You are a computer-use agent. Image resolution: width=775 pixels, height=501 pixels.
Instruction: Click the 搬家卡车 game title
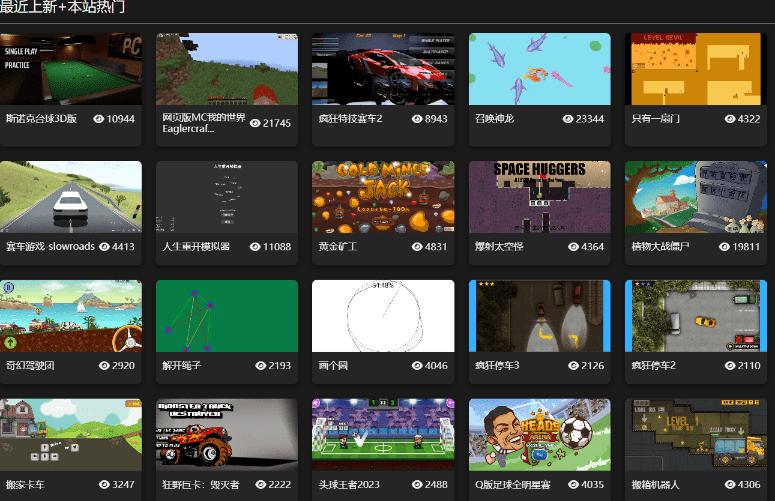point(25,484)
